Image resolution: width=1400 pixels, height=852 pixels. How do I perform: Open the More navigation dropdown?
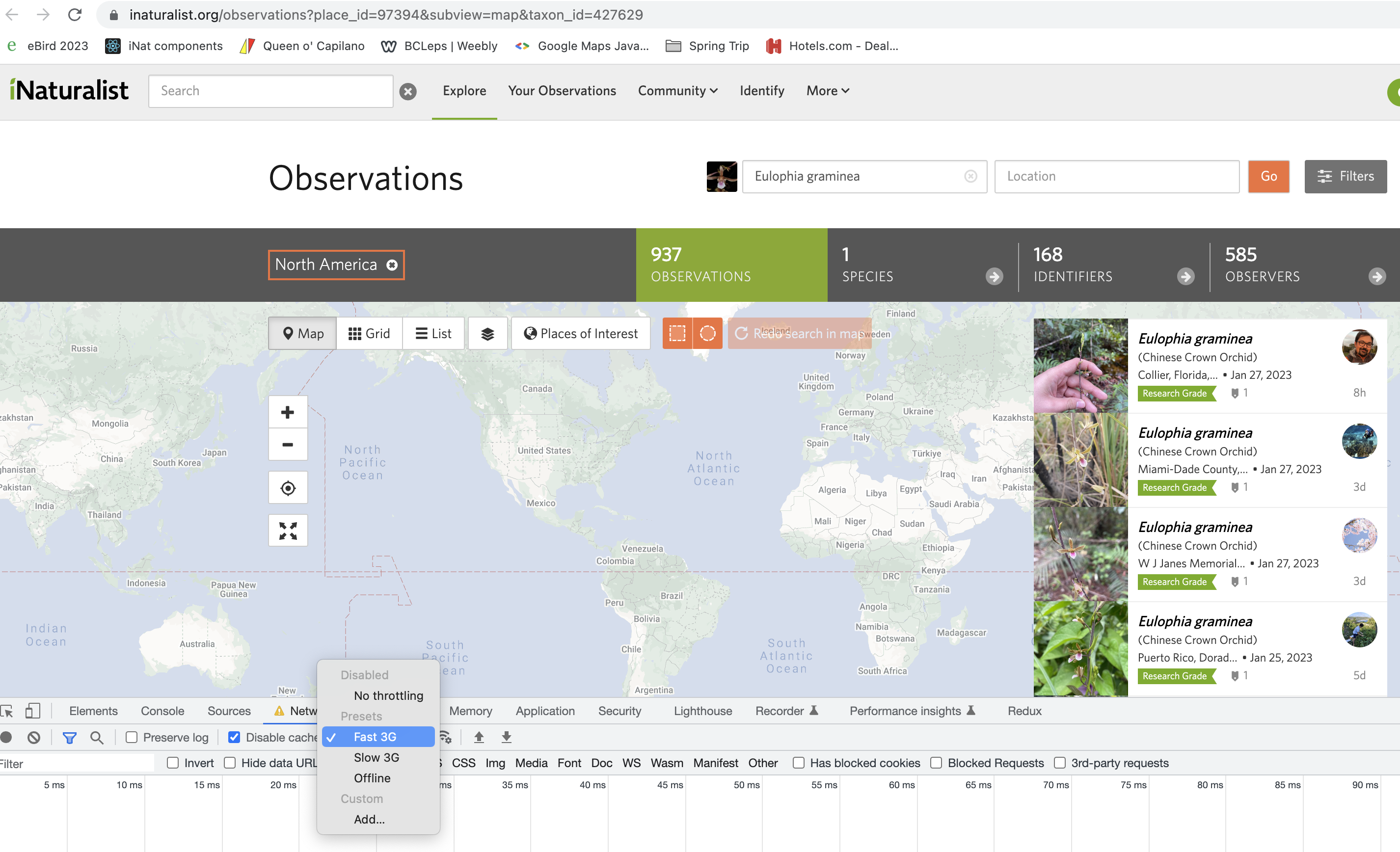[x=826, y=91]
